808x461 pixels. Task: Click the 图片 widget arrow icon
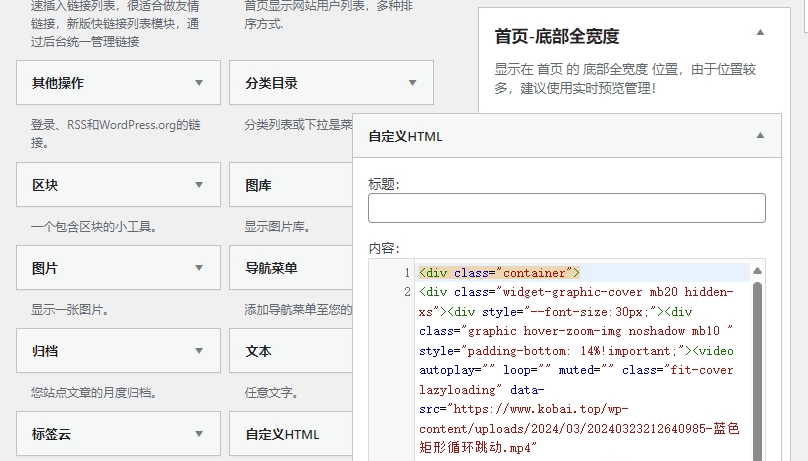tap(199, 269)
